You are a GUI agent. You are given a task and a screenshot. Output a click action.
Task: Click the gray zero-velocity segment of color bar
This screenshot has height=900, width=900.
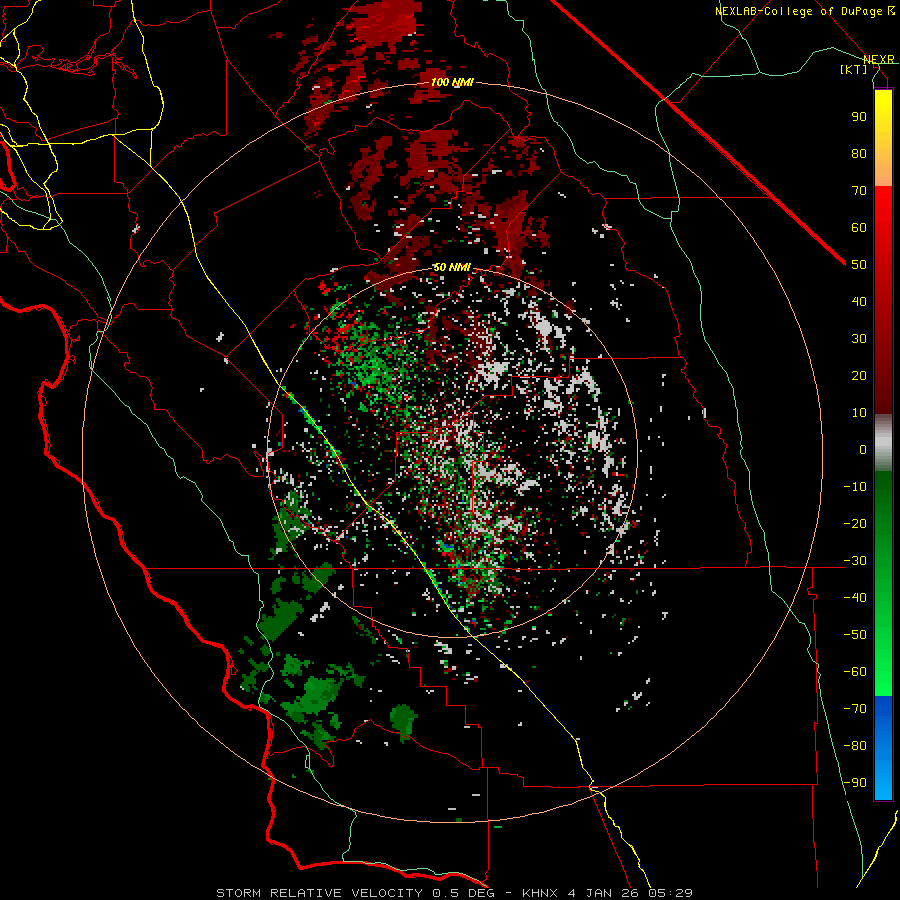point(883,443)
